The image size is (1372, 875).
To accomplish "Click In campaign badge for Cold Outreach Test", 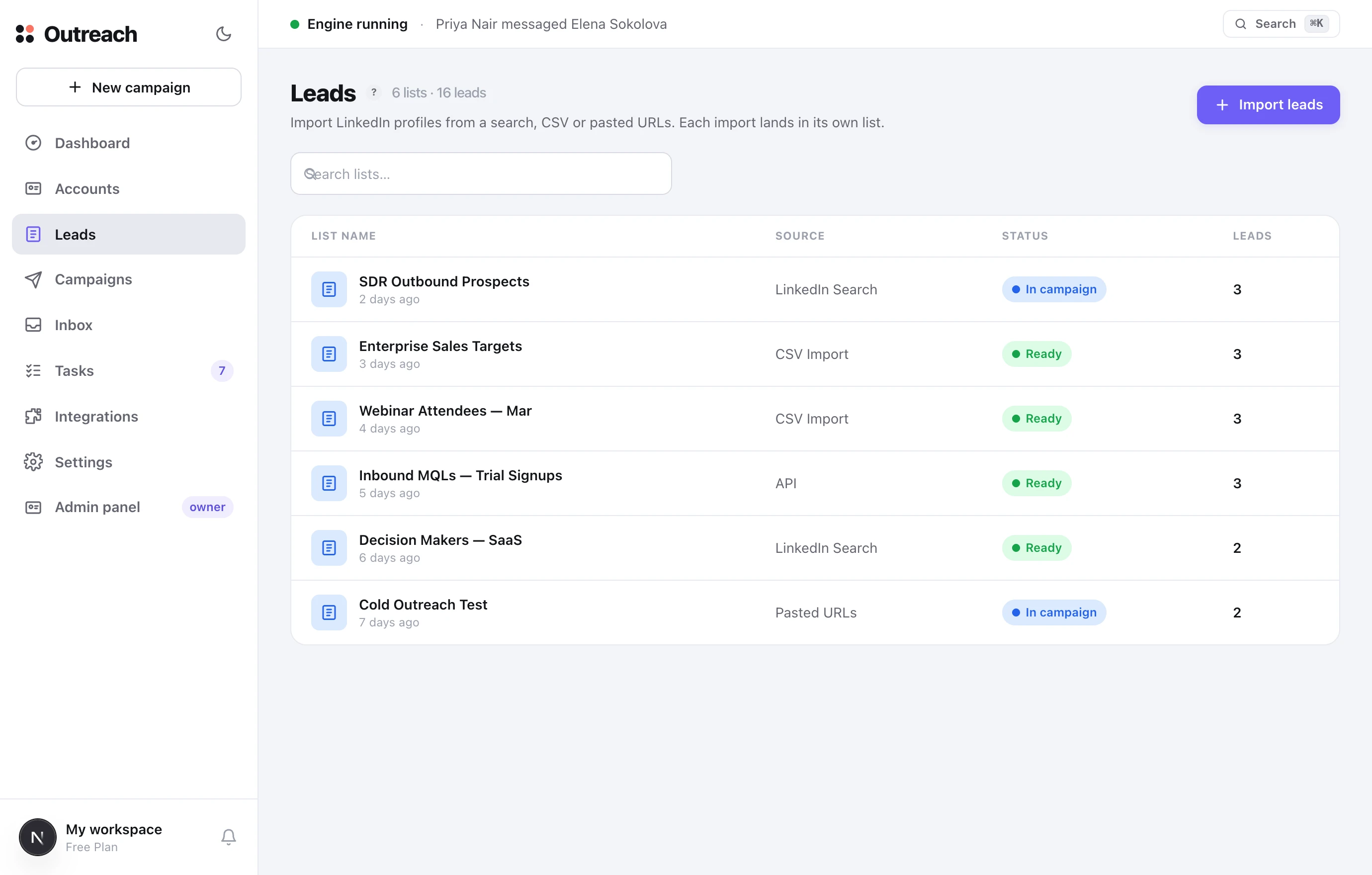I will 1054,612.
